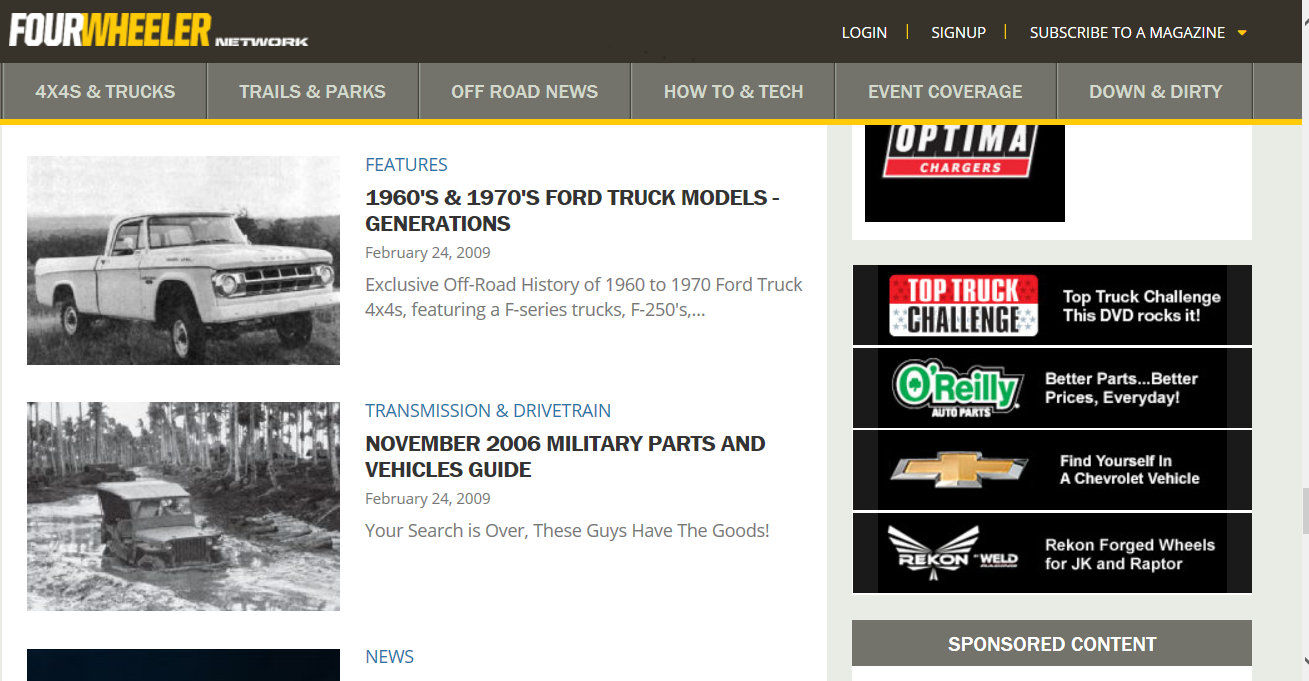Click the O'Reilly Auto Parts logo

(957, 387)
